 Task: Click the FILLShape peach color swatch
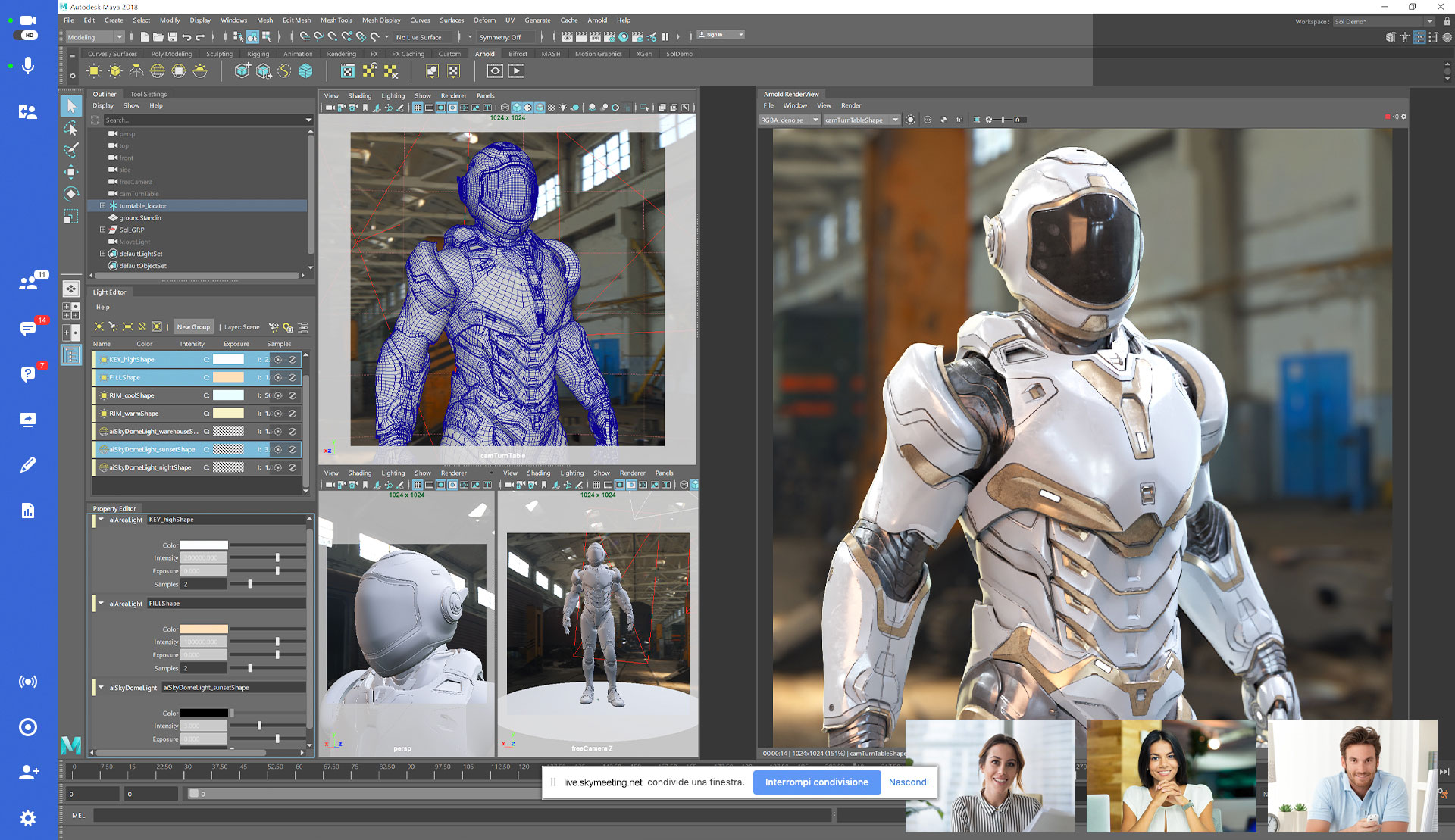tap(228, 377)
